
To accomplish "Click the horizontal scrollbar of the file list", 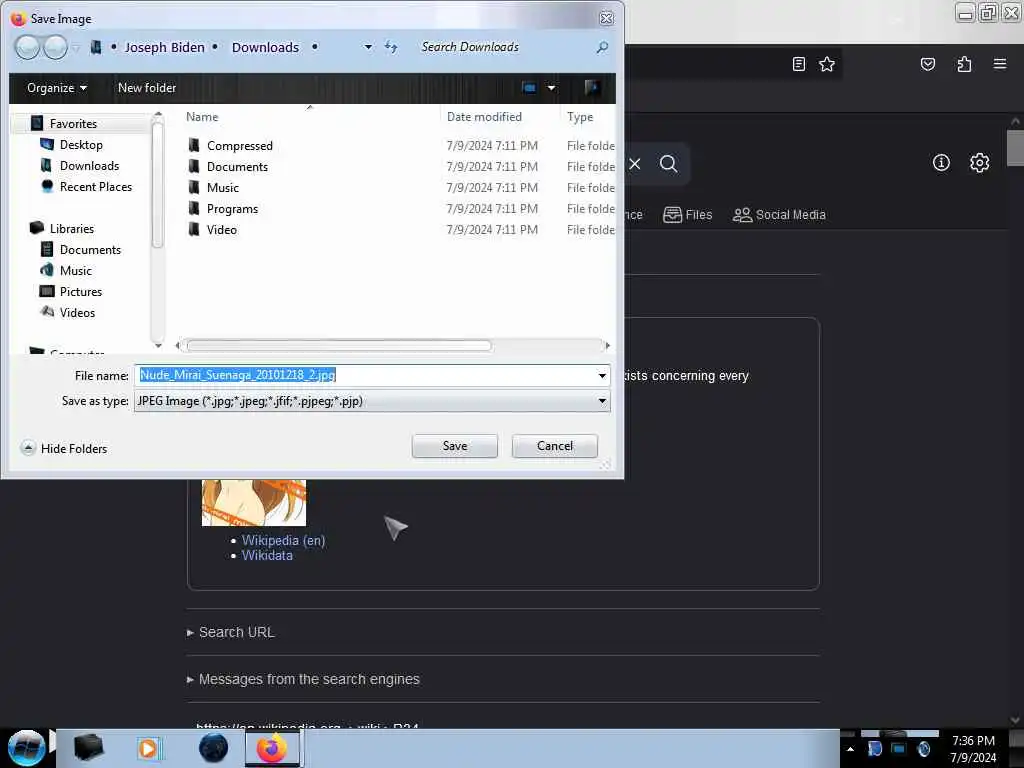I will point(339,345).
